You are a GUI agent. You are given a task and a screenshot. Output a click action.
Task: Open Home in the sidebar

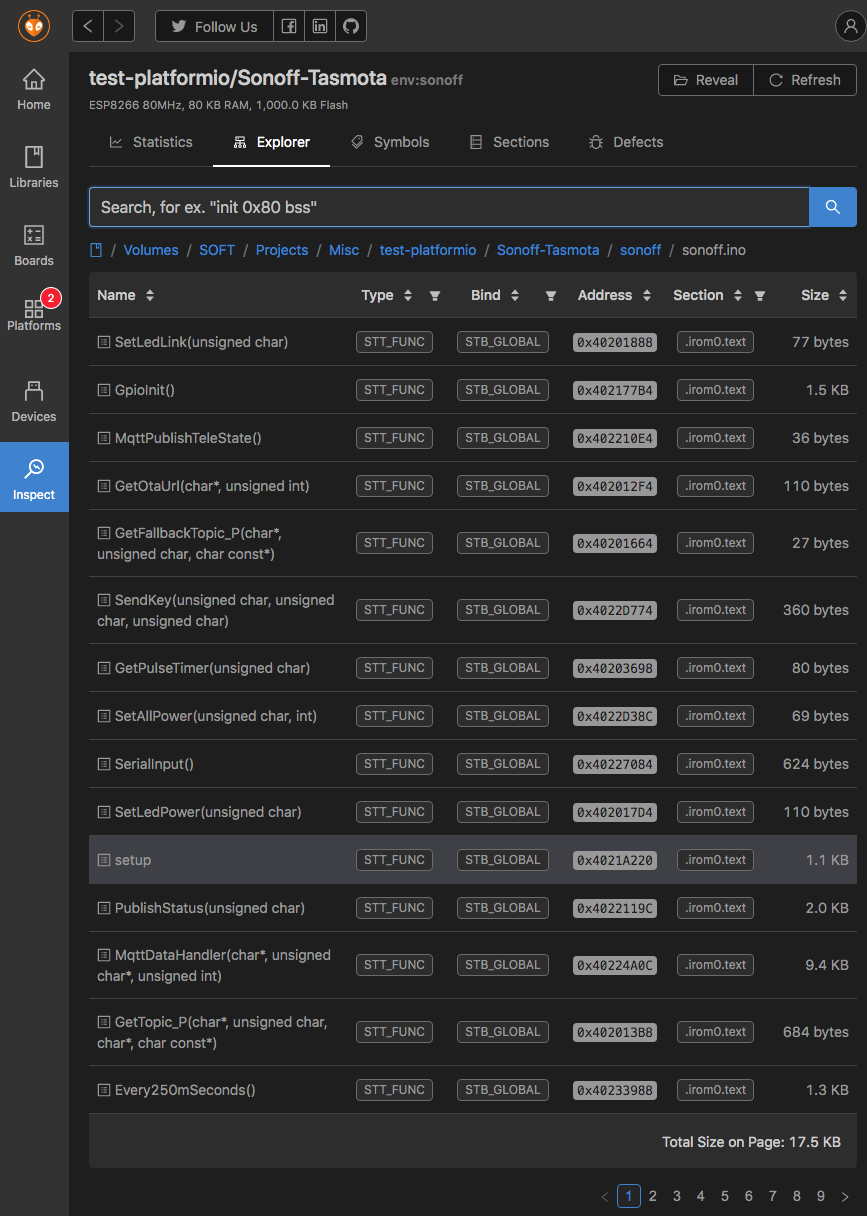(34, 89)
